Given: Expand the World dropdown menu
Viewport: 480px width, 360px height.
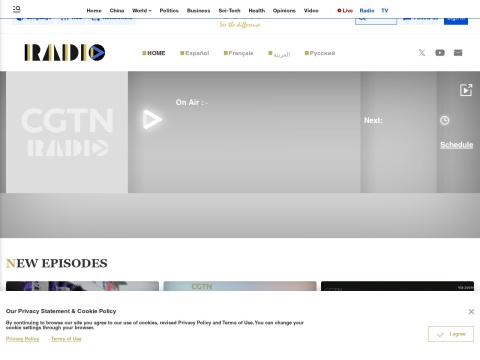Looking at the screenshot, I should tap(142, 11).
